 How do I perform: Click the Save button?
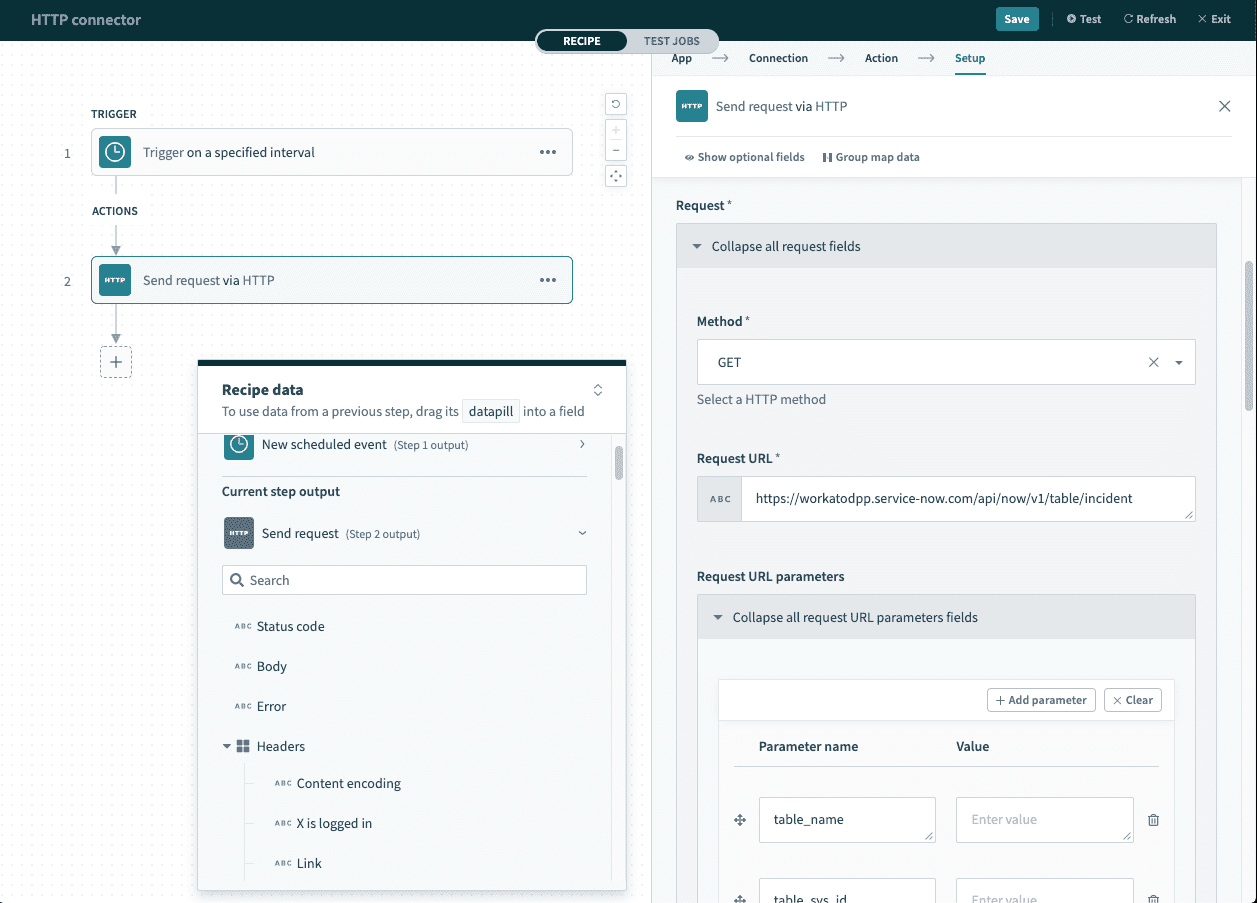[1016, 19]
